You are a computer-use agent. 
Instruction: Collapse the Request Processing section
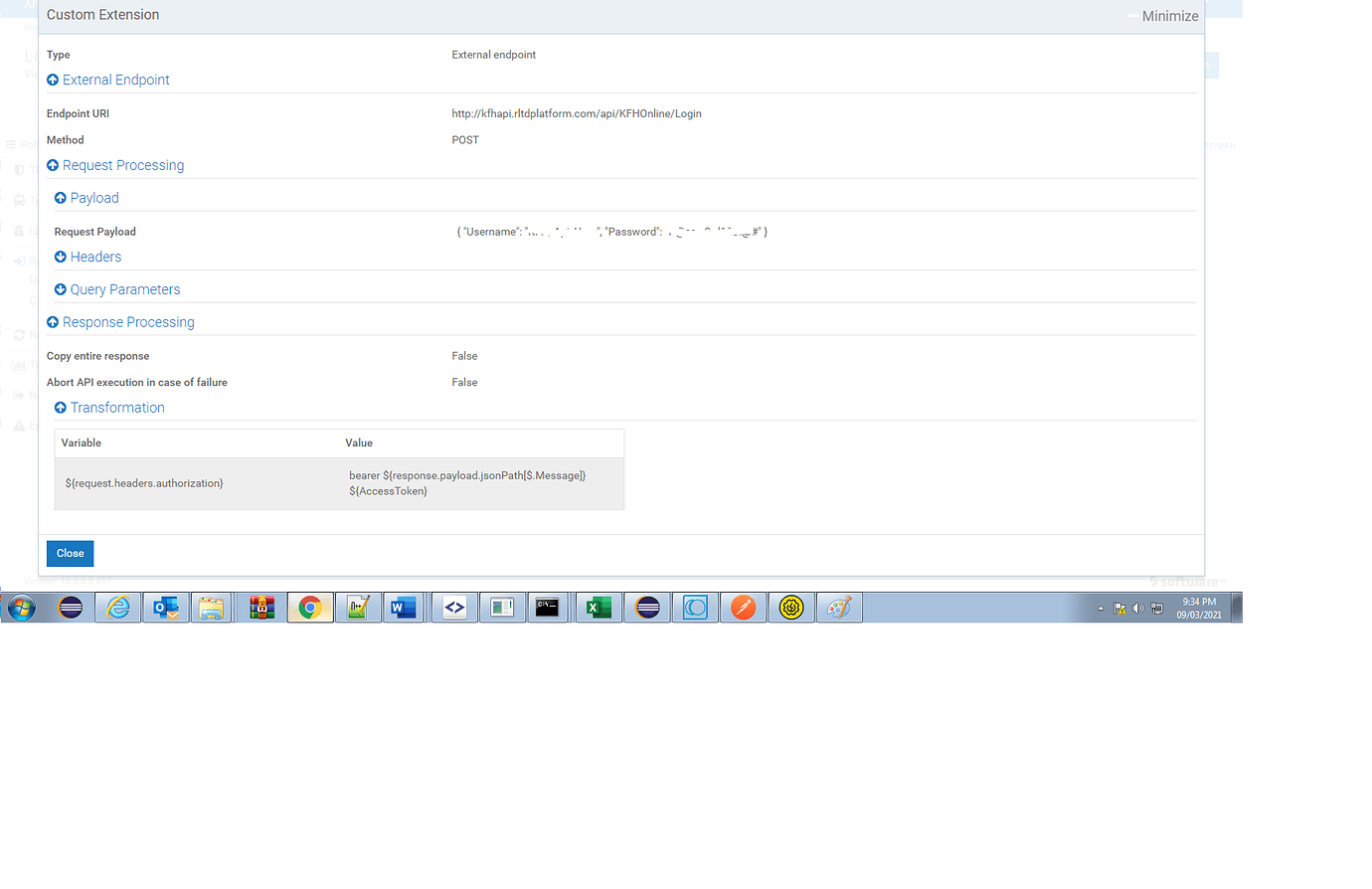tap(114, 165)
